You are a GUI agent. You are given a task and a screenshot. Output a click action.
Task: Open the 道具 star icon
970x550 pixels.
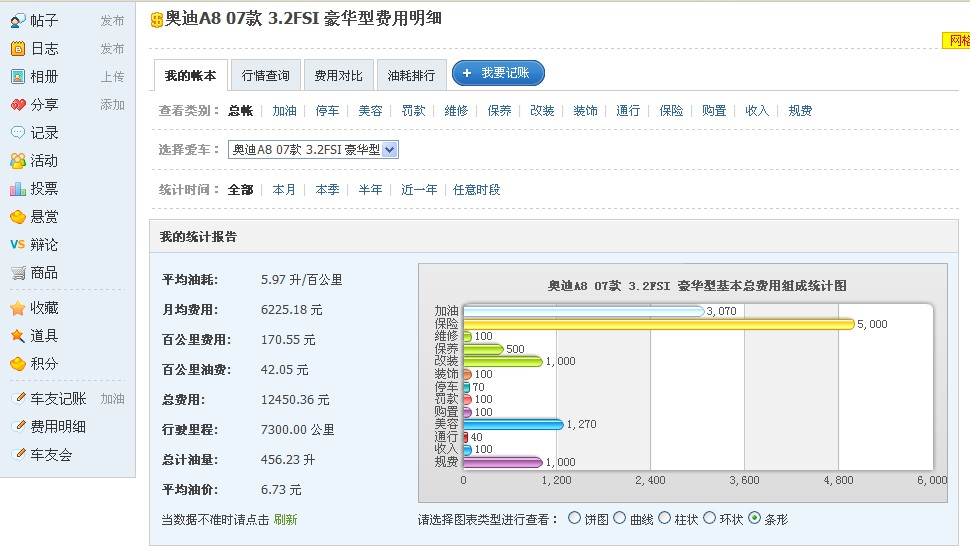coord(18,335)
